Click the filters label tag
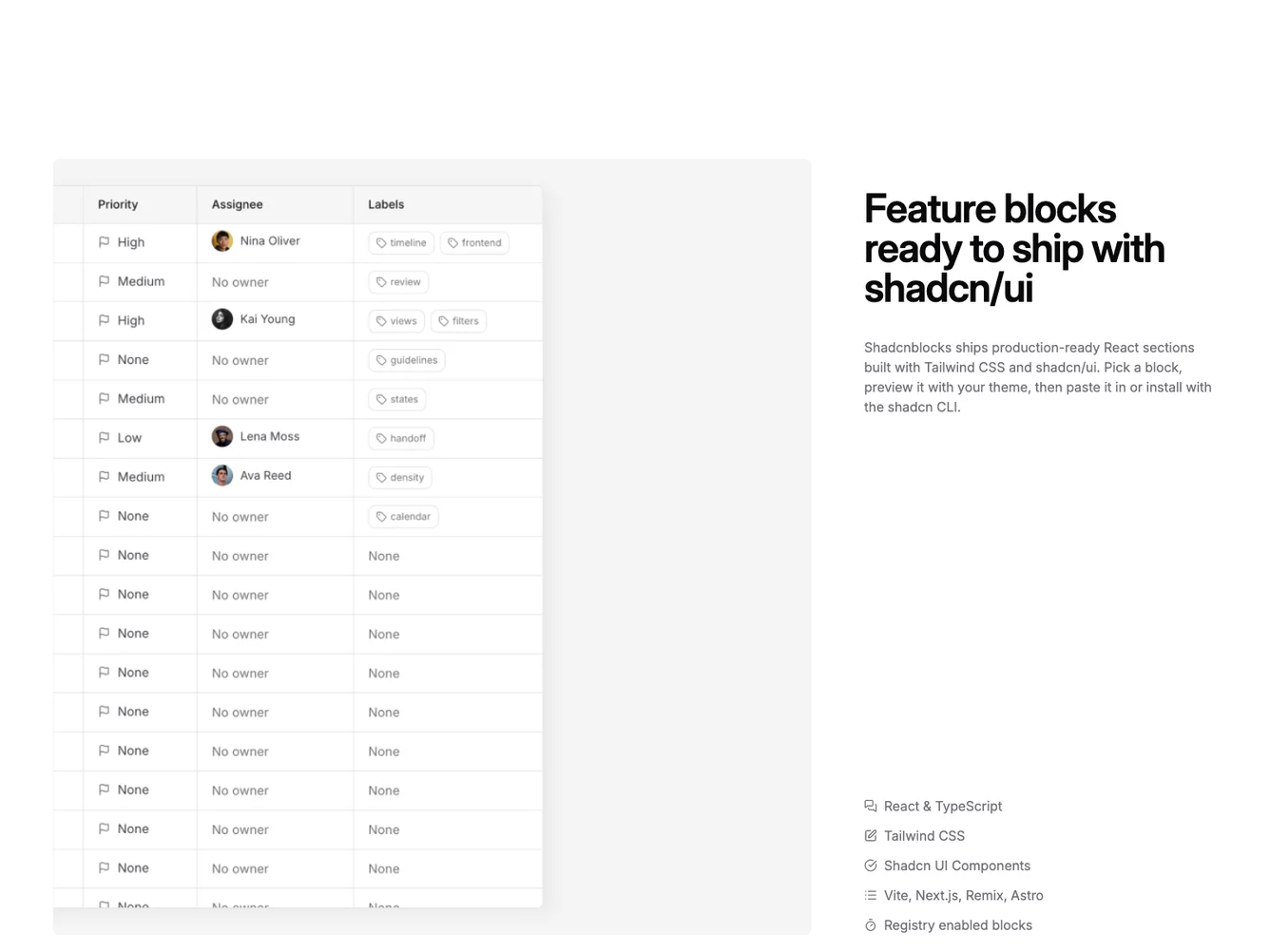The image size is (1270, 952). click(x=459, y=321)
